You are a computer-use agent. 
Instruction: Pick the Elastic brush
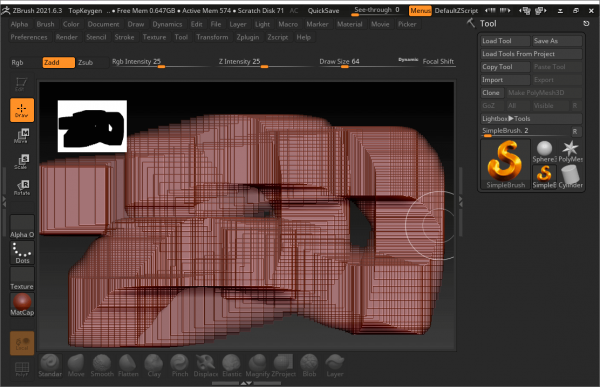pyautogui.click(x=232, y=366)
